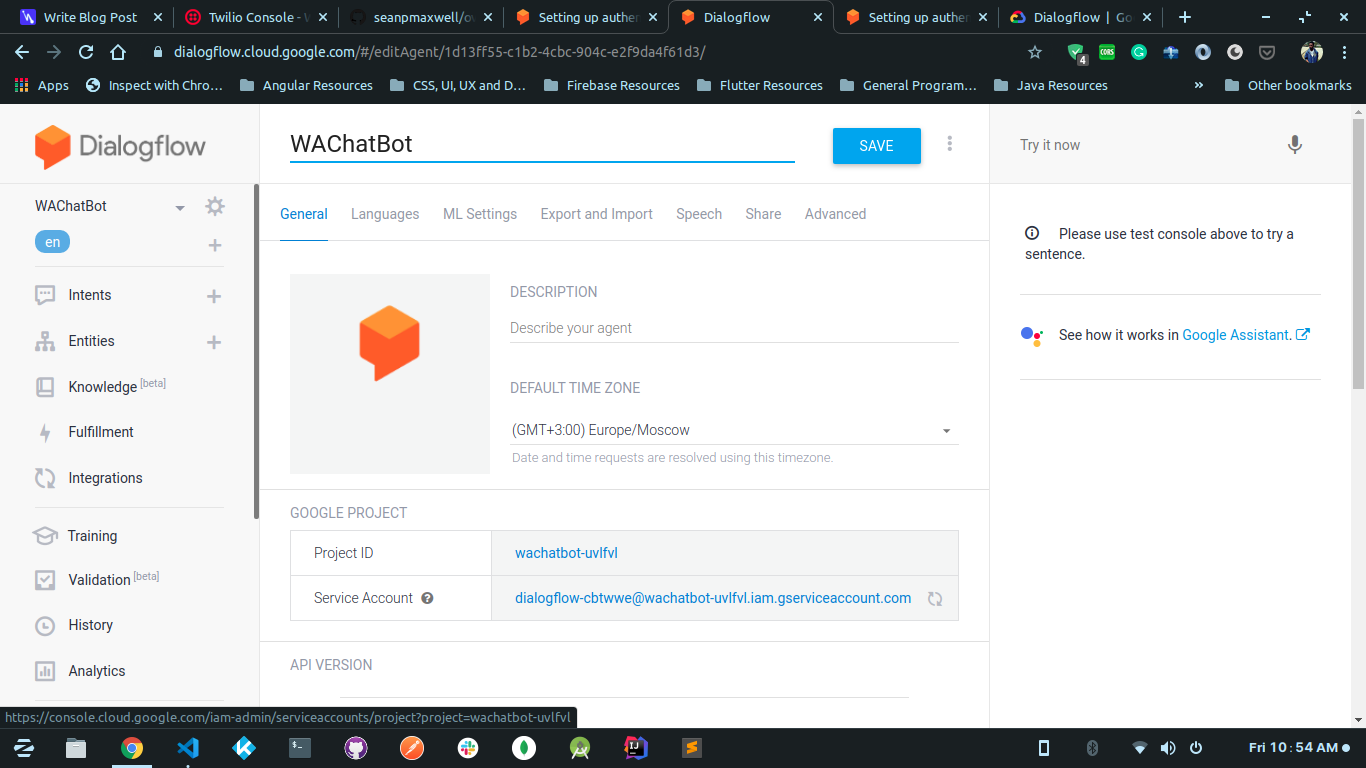Open the three-dot menu next to SAVE
The image size is (1366, 768).
(949, 144)
